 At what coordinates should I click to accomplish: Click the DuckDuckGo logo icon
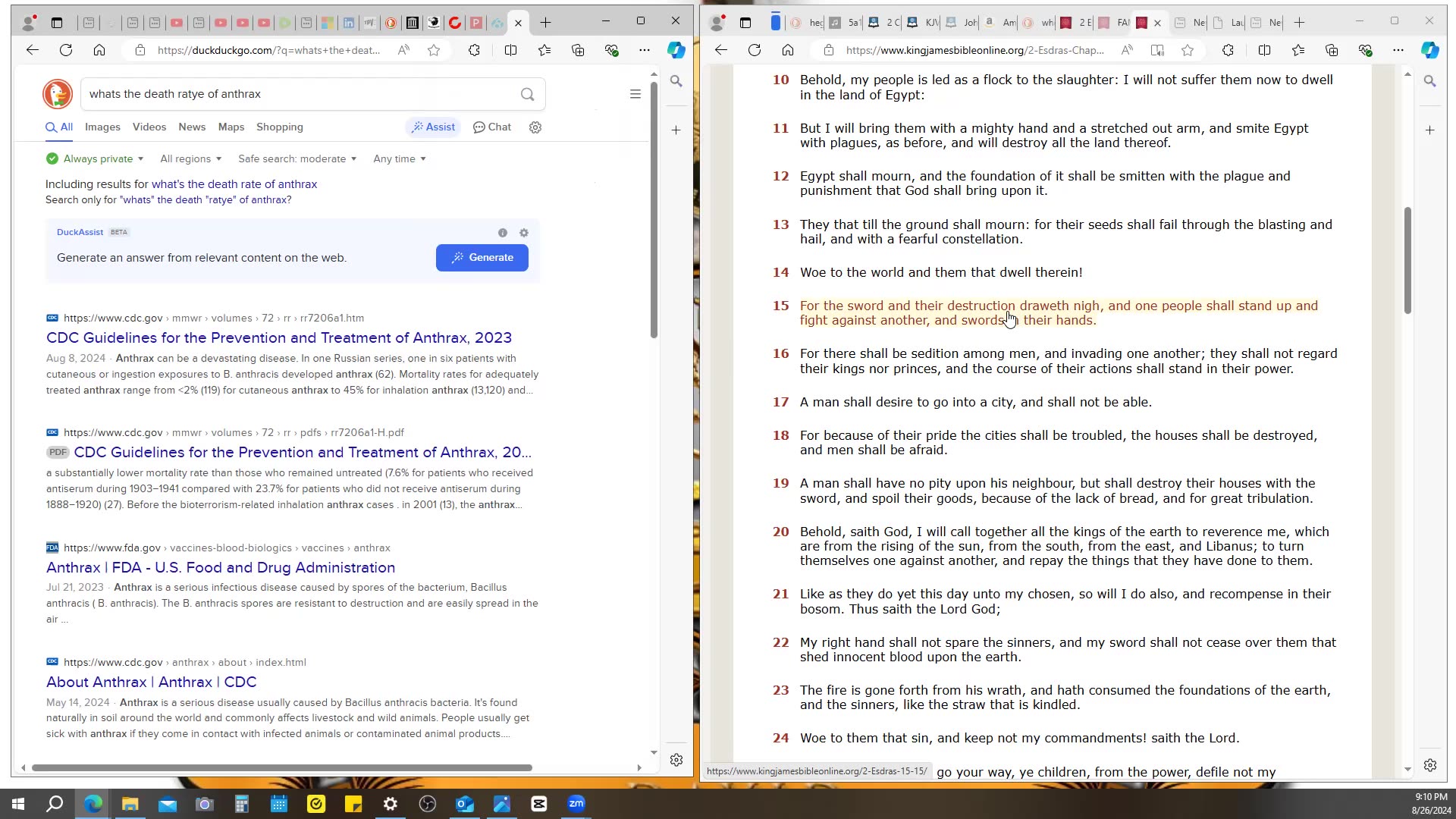coord(58,94)
